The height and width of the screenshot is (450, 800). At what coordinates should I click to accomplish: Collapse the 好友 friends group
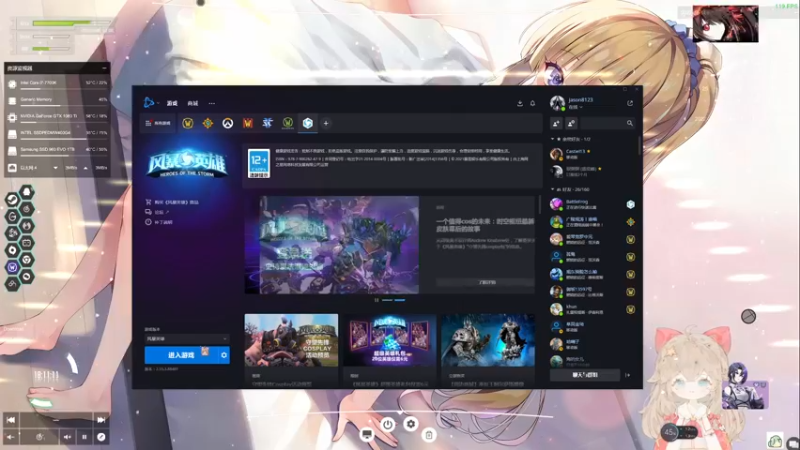(553, 189)
